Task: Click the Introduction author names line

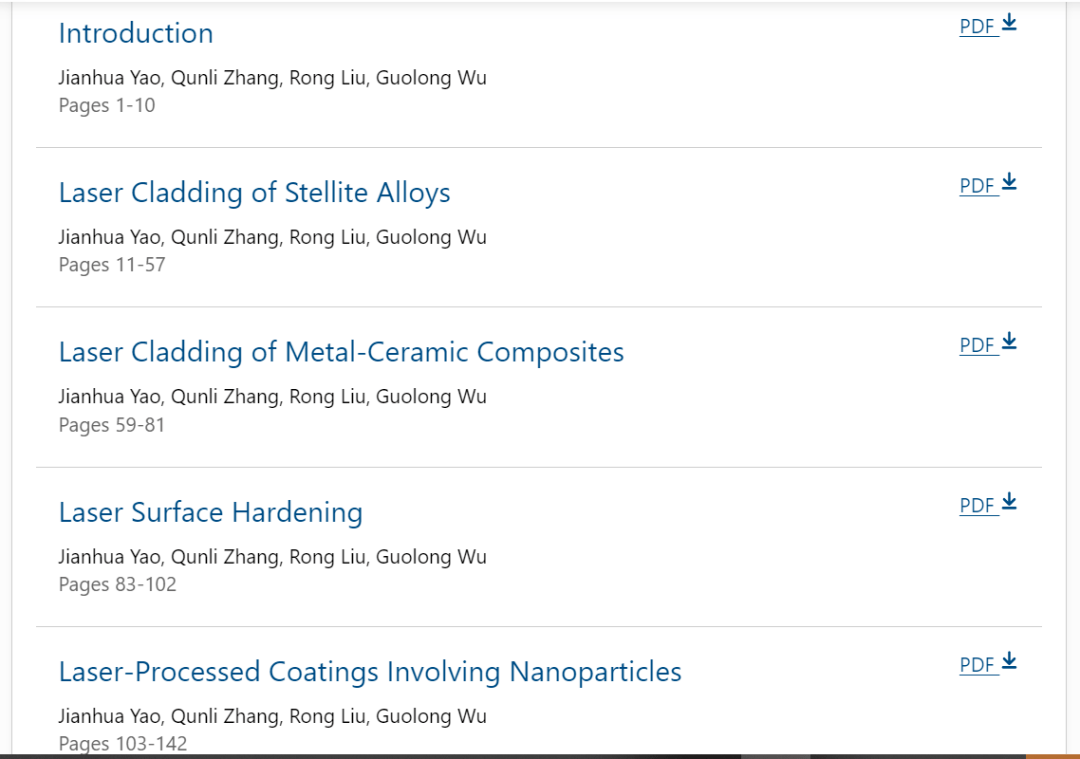Action: point(272,77)
